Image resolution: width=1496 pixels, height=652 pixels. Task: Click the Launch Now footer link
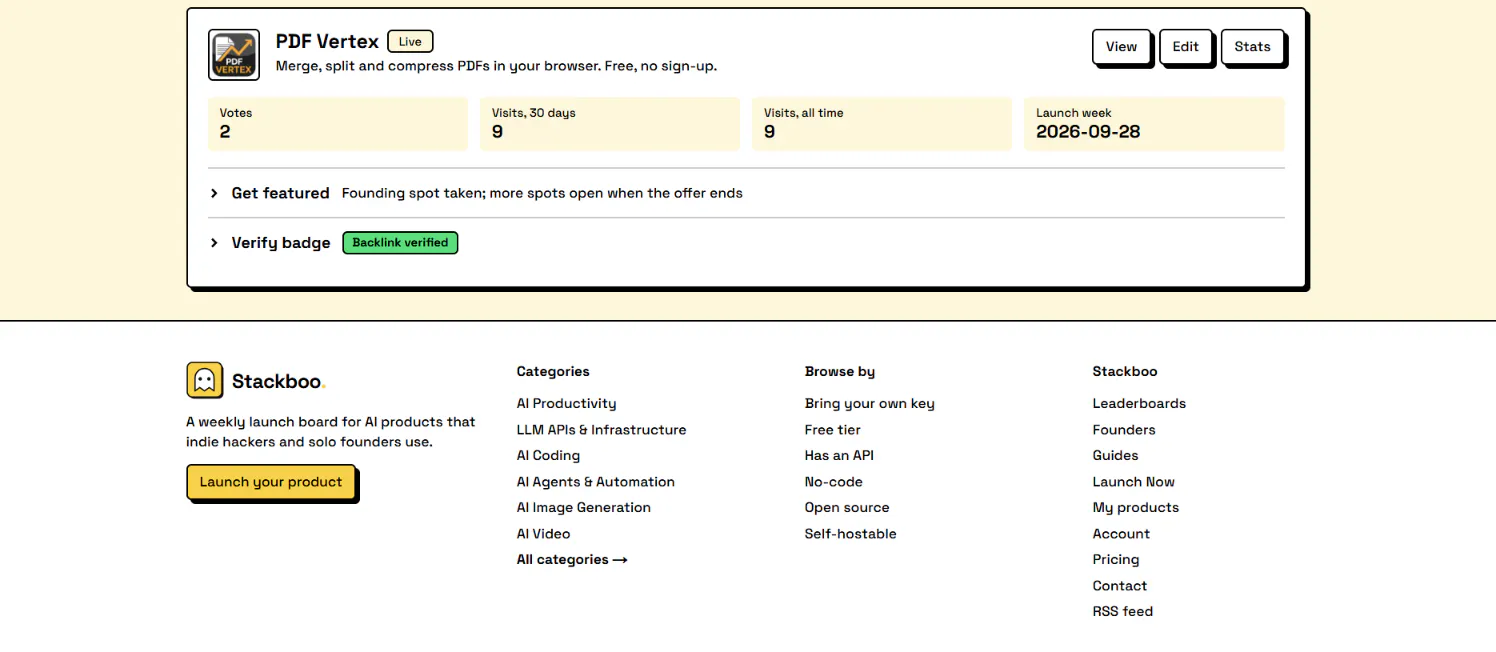[1133, 482]
